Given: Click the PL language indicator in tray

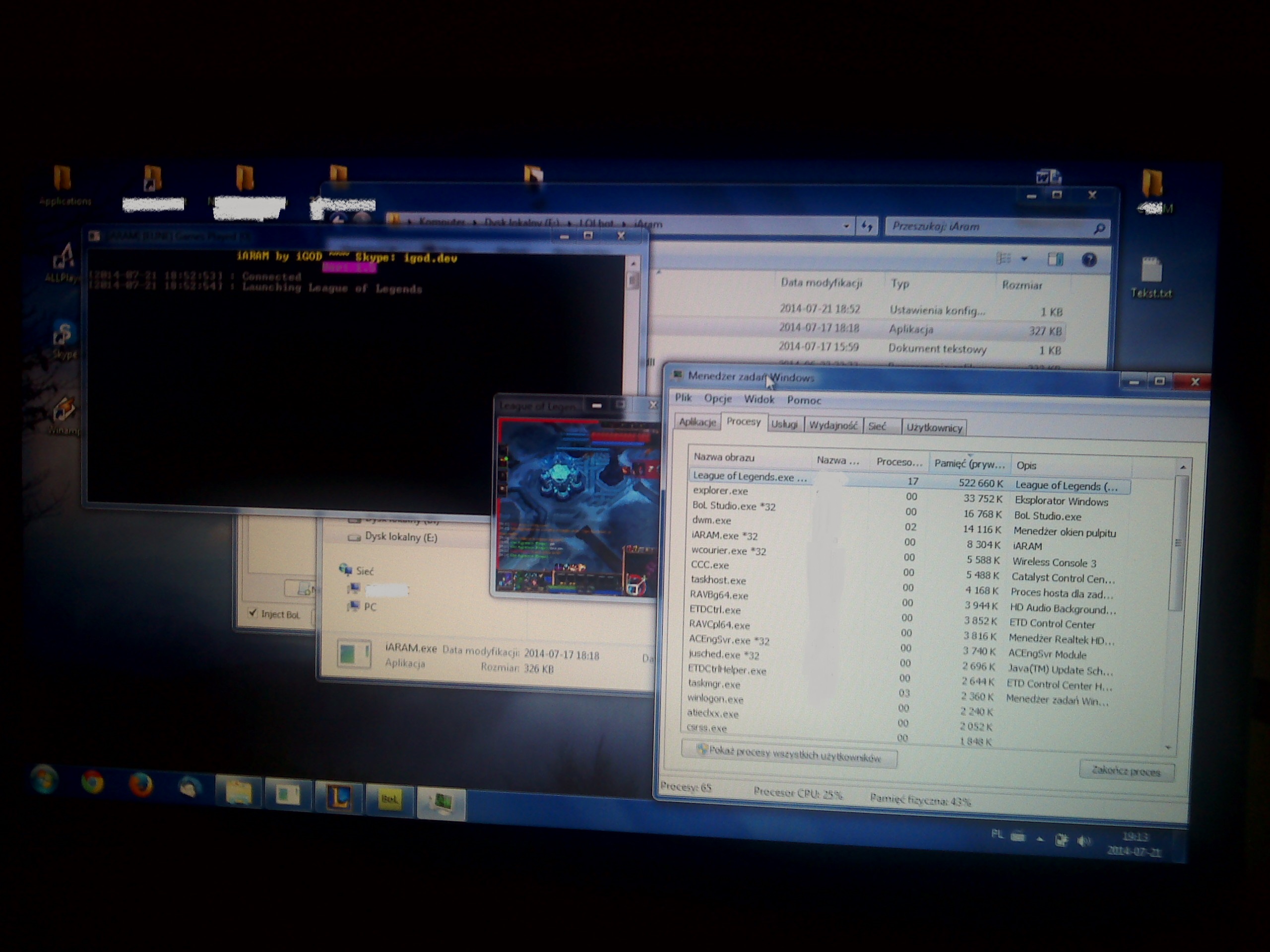Looking at the screenshot, I should point(998,834).
